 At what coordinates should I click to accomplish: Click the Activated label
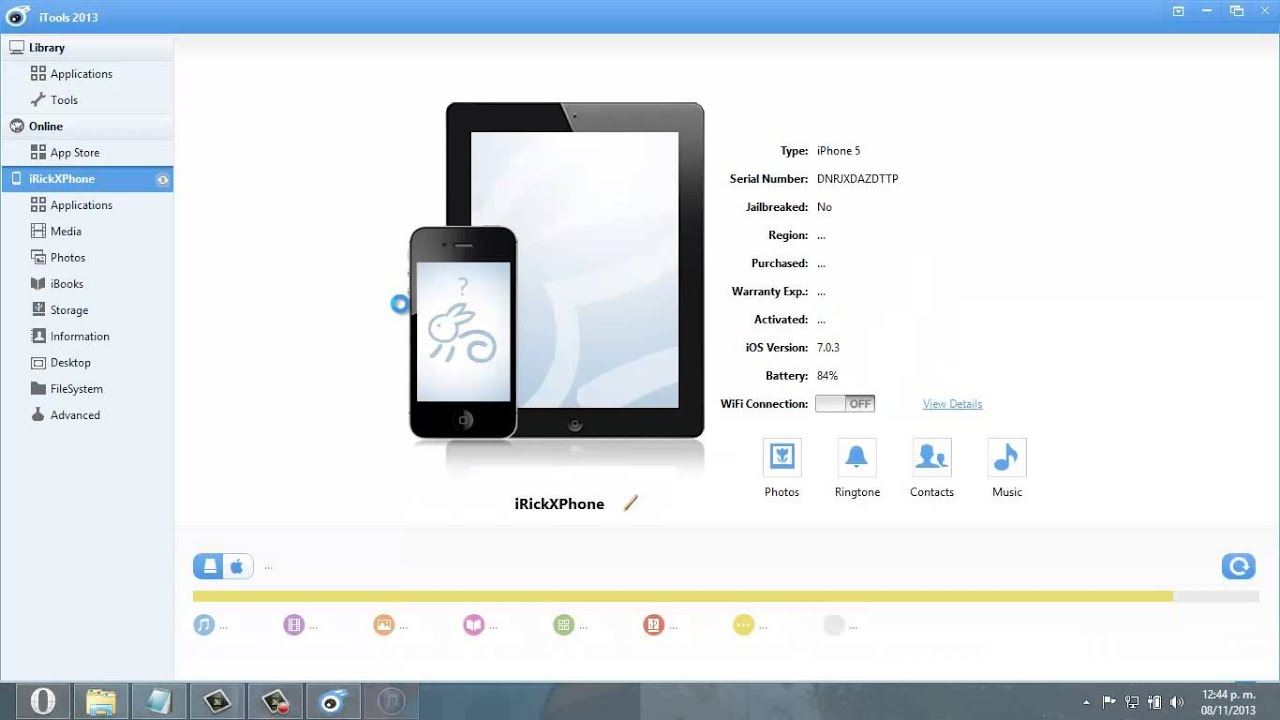coord(781,320)
